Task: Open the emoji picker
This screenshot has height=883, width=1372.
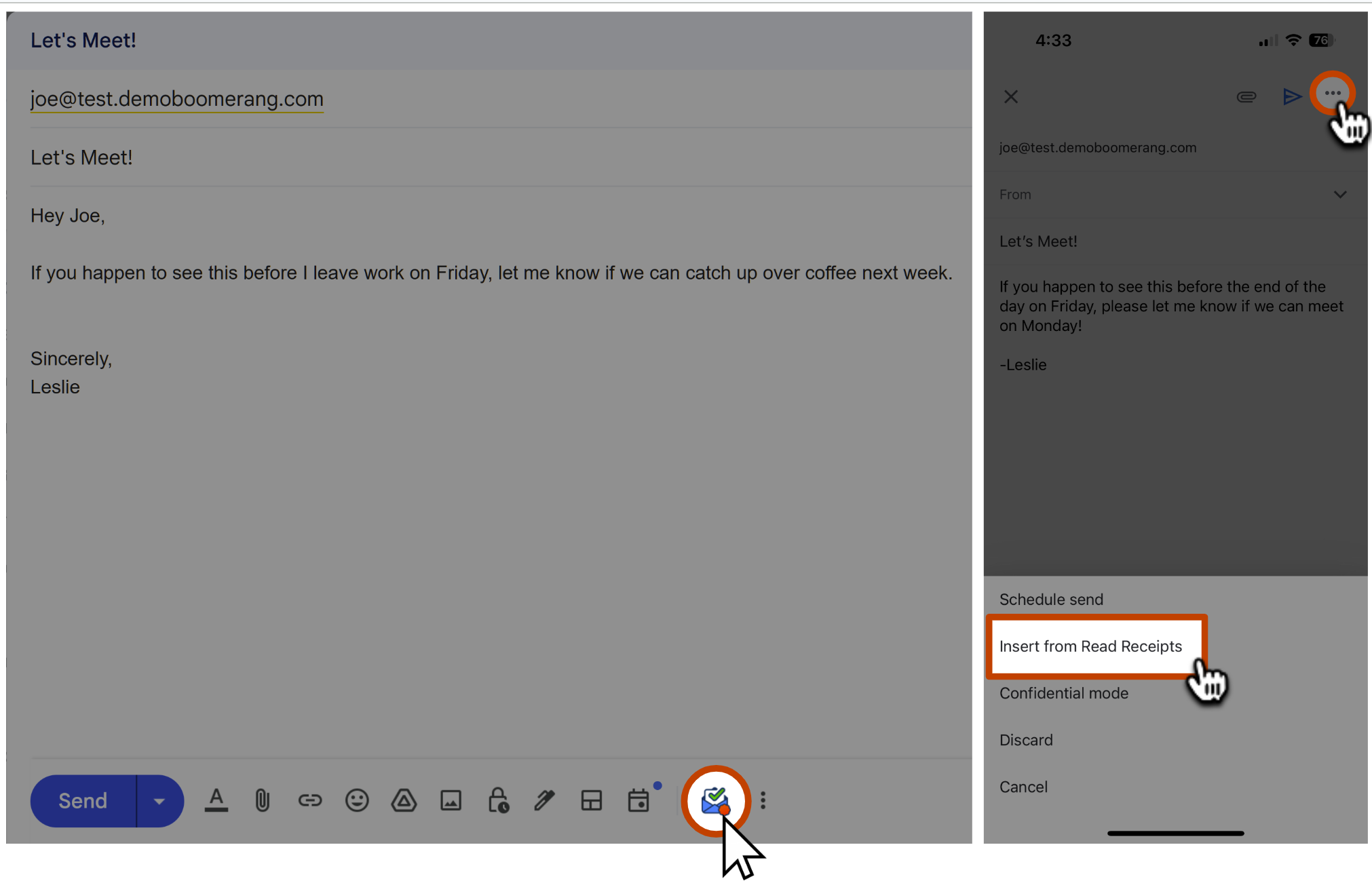Action: [356, 800]
